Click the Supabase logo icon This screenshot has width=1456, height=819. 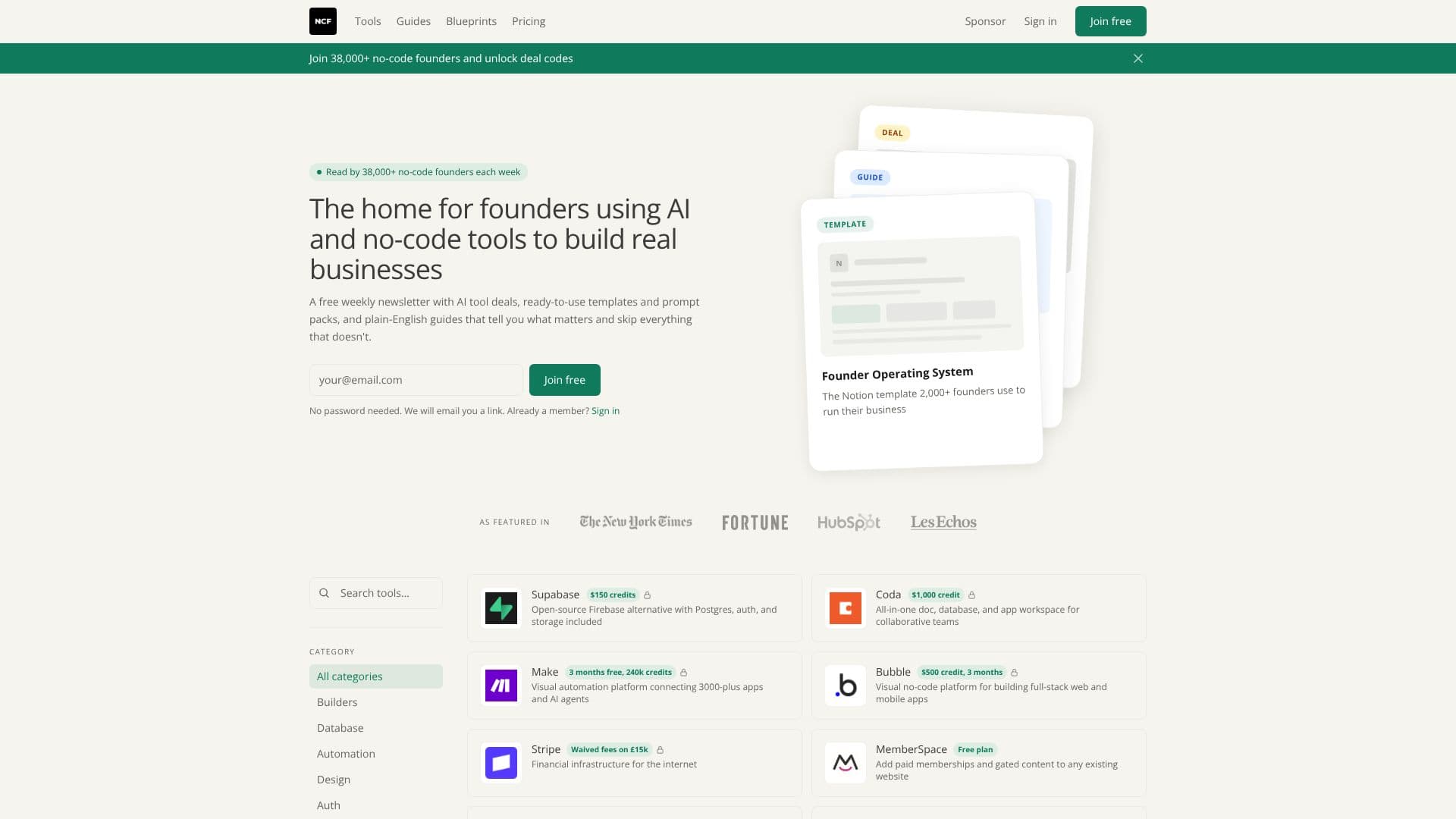click(x=501, y=608)
